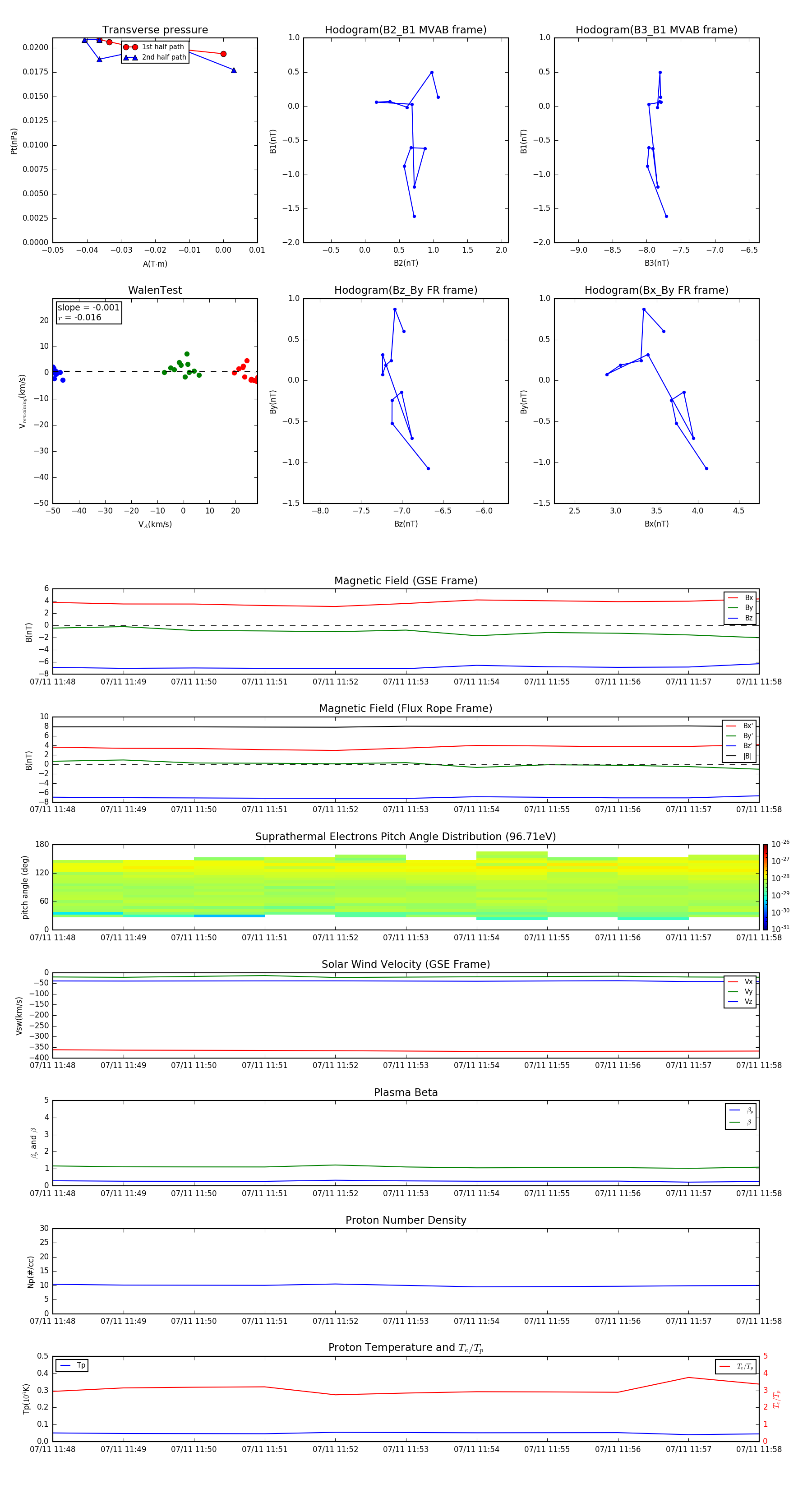Click the 'Hodogram(B3_B1 MVAB frame)' title

(x=656, y=30)
